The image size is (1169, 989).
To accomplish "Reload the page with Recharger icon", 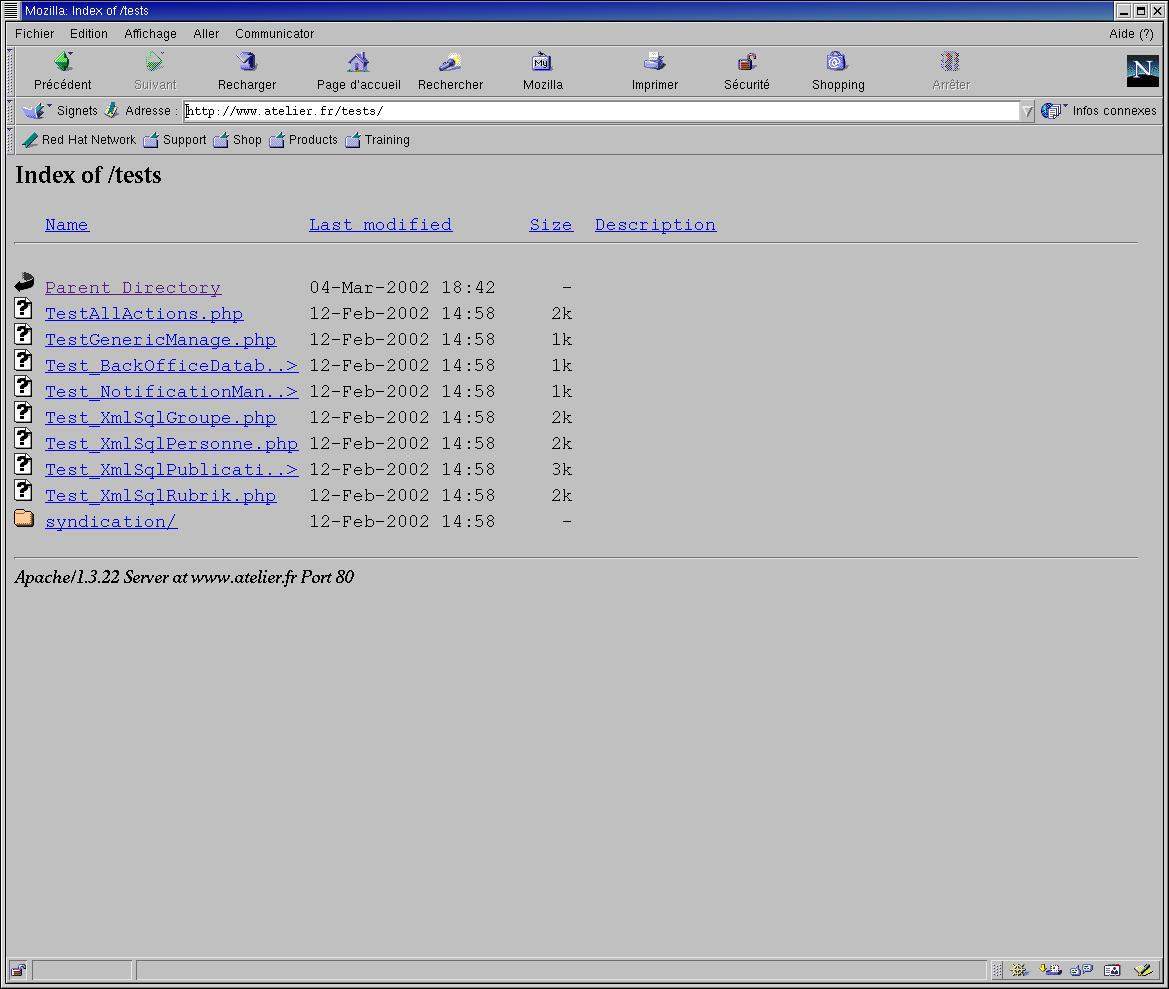I will [x=247, y=63].
